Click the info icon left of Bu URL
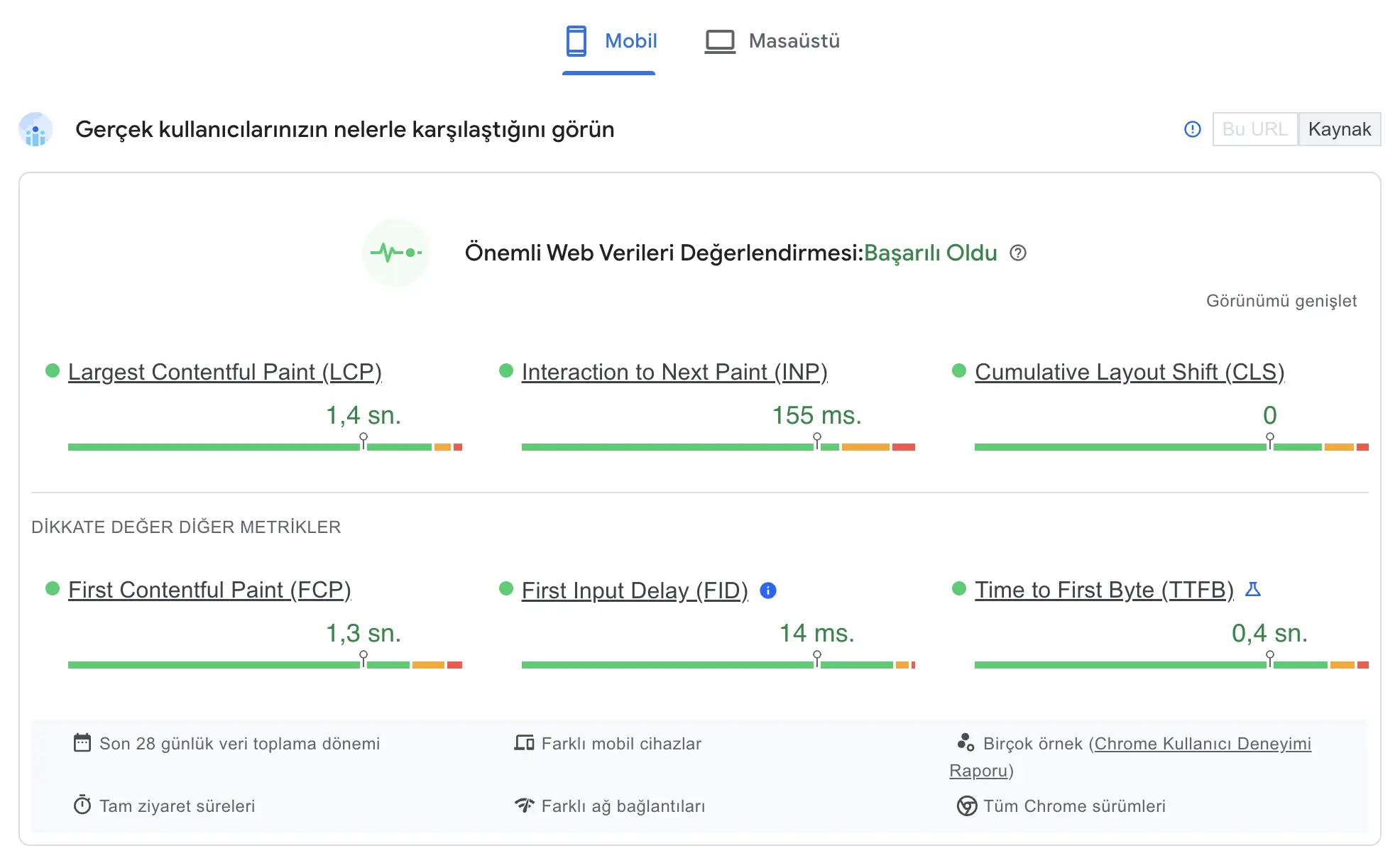This screenshot has width=1400, height=863. click(x=1193, y=129)
